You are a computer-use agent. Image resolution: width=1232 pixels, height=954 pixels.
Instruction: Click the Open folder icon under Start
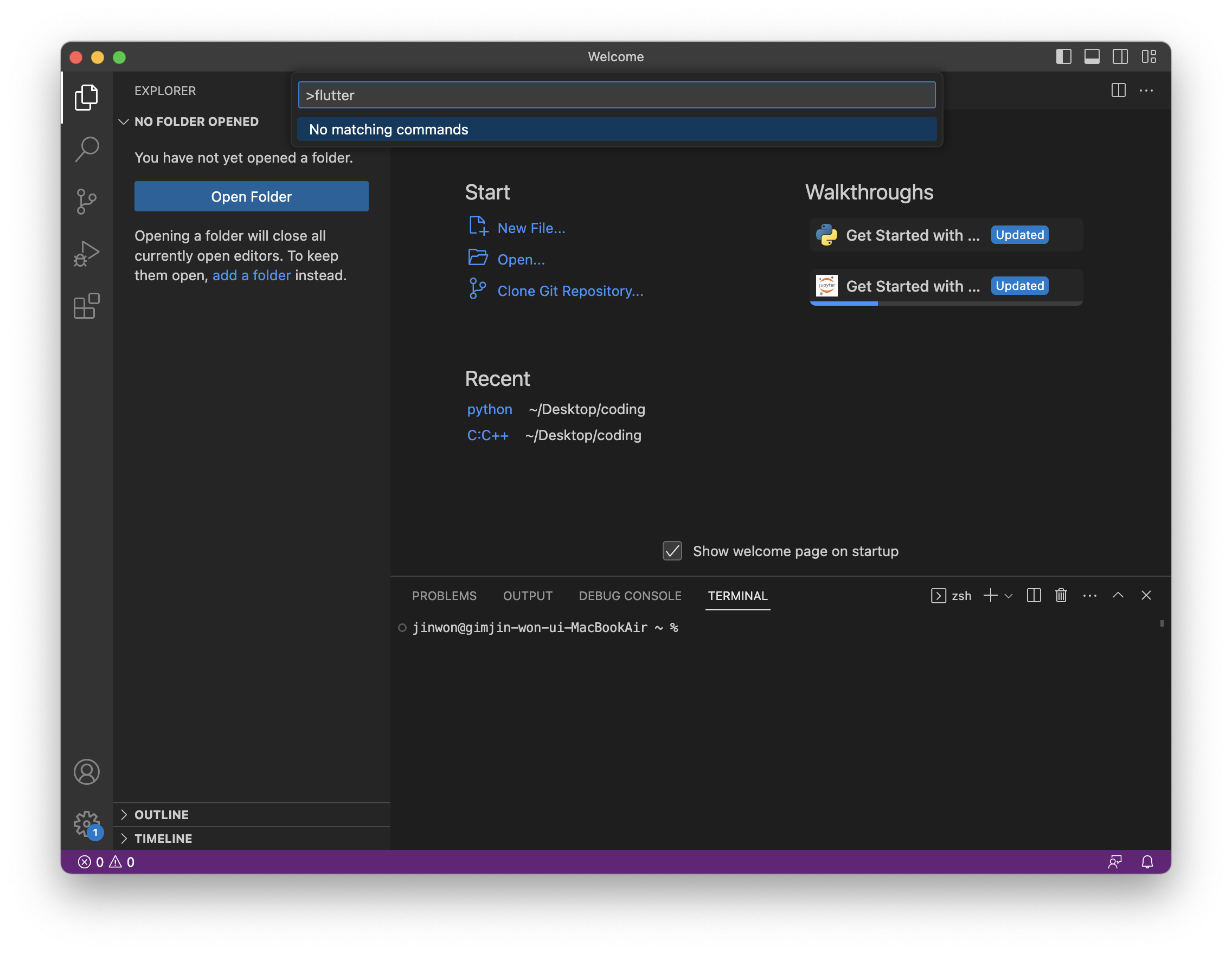478,257
